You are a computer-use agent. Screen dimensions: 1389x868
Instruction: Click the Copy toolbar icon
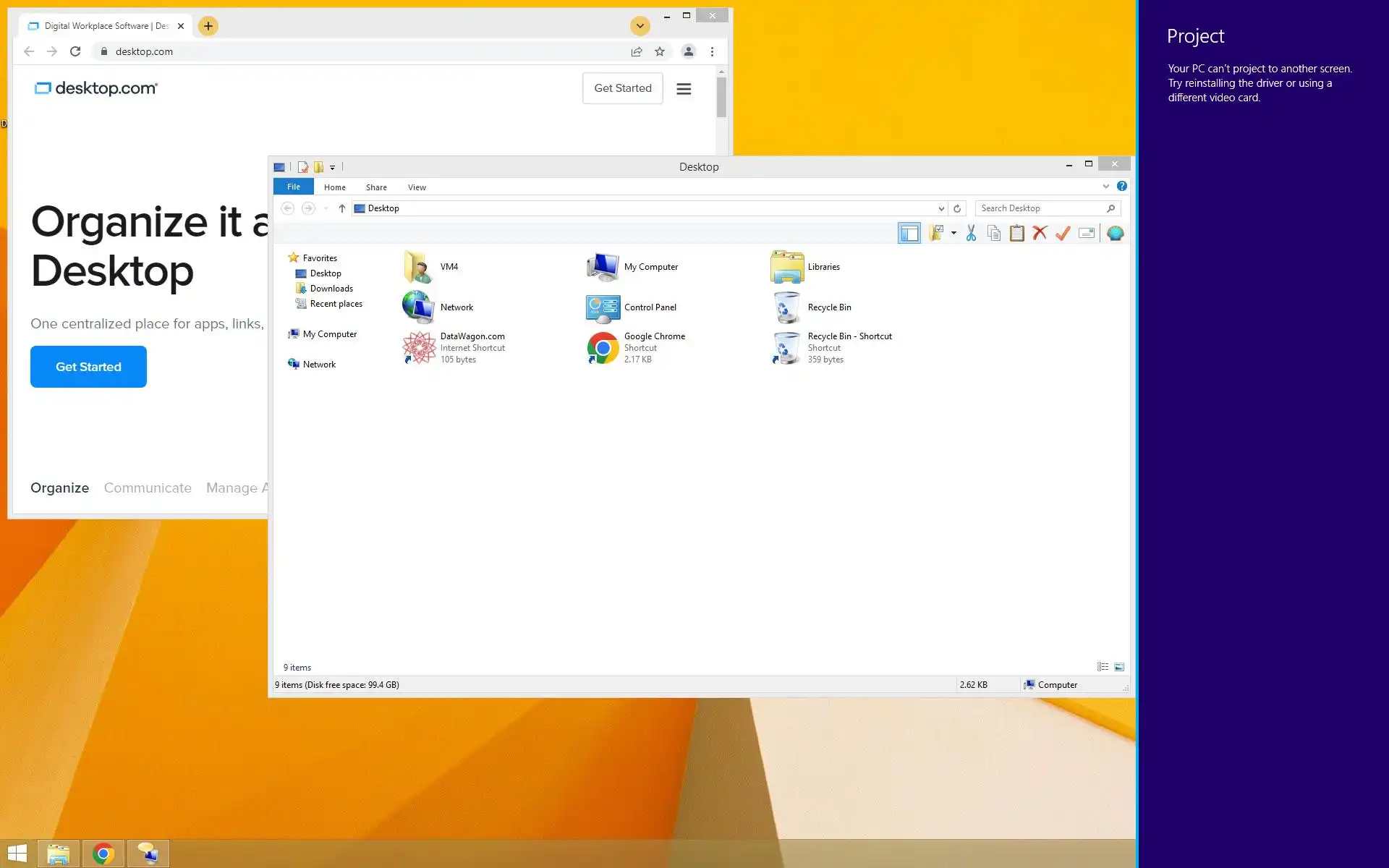pyautogui.click(x=994, y=233)
